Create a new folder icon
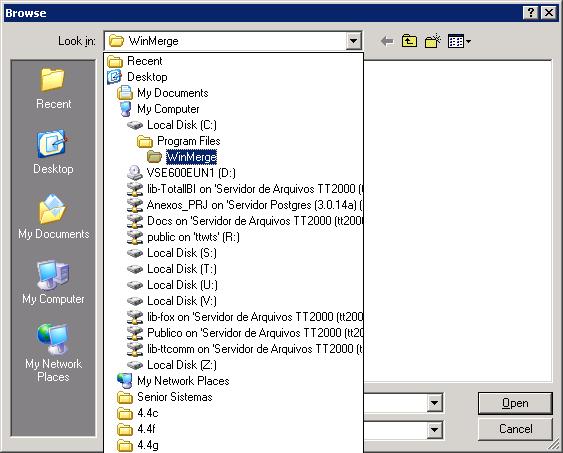 (433, 41)
